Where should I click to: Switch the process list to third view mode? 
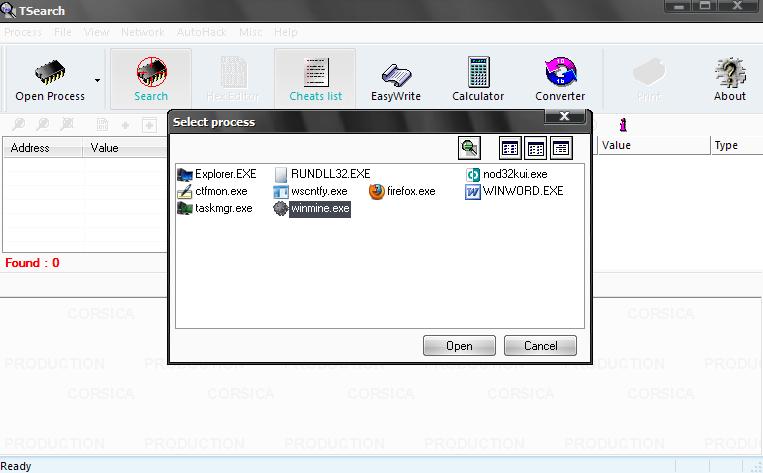tap(561, 148)
